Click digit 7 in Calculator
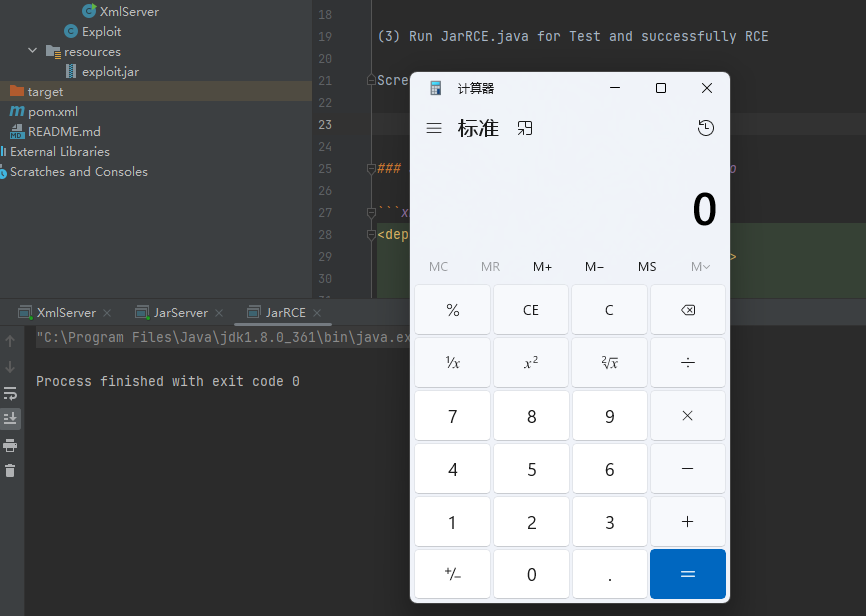 point(452,415)
